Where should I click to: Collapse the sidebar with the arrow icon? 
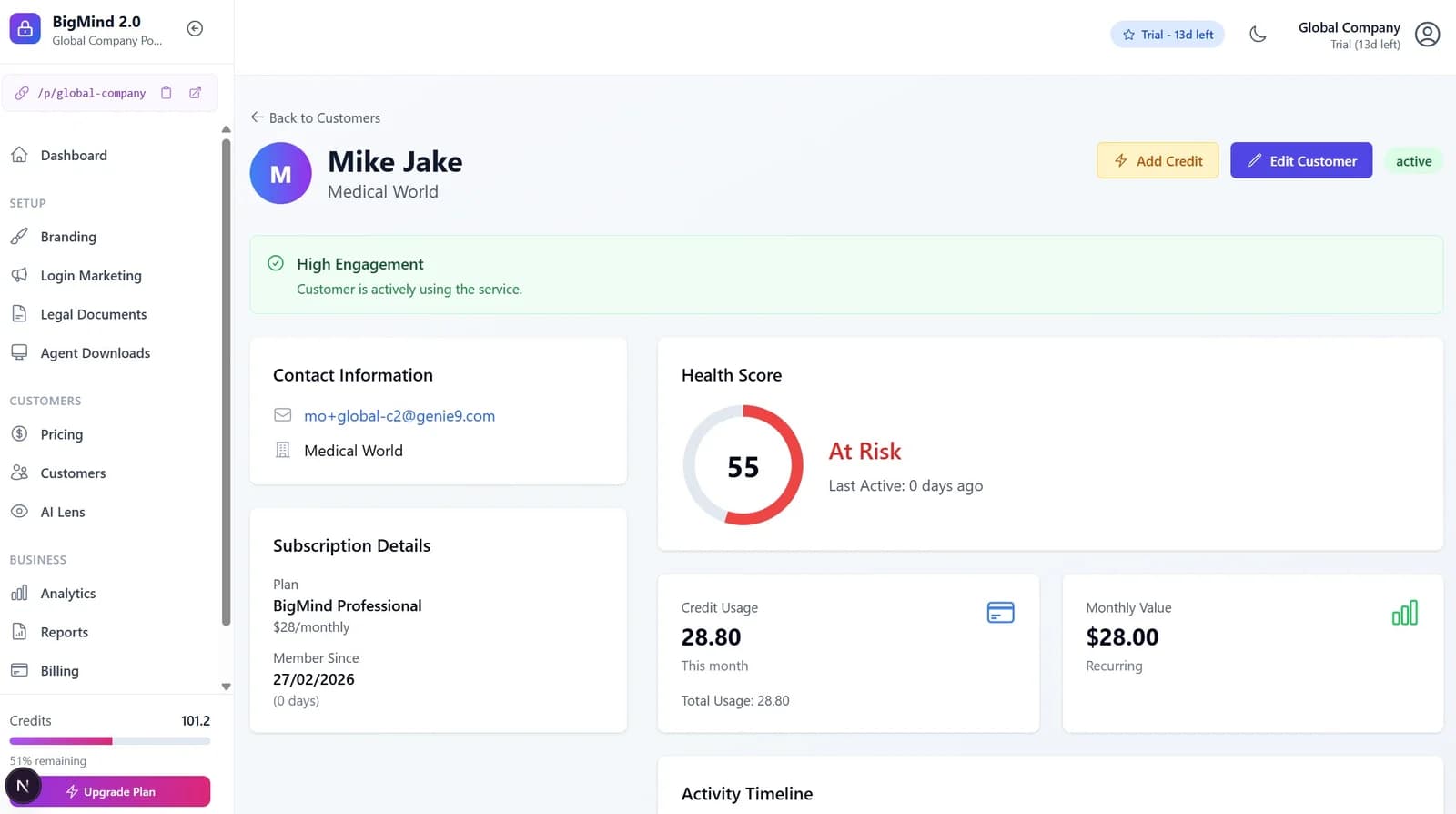tap(195, 28)
